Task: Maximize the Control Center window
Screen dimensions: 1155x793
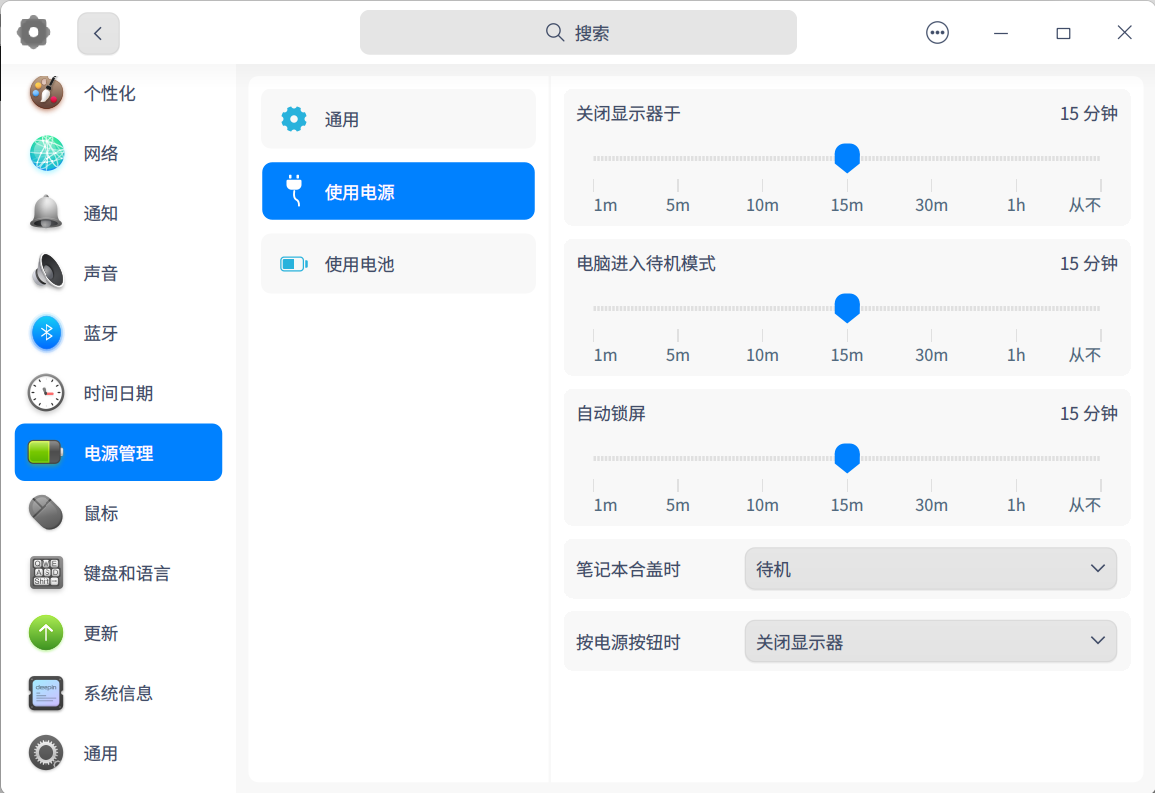Action: point(1063,33)
